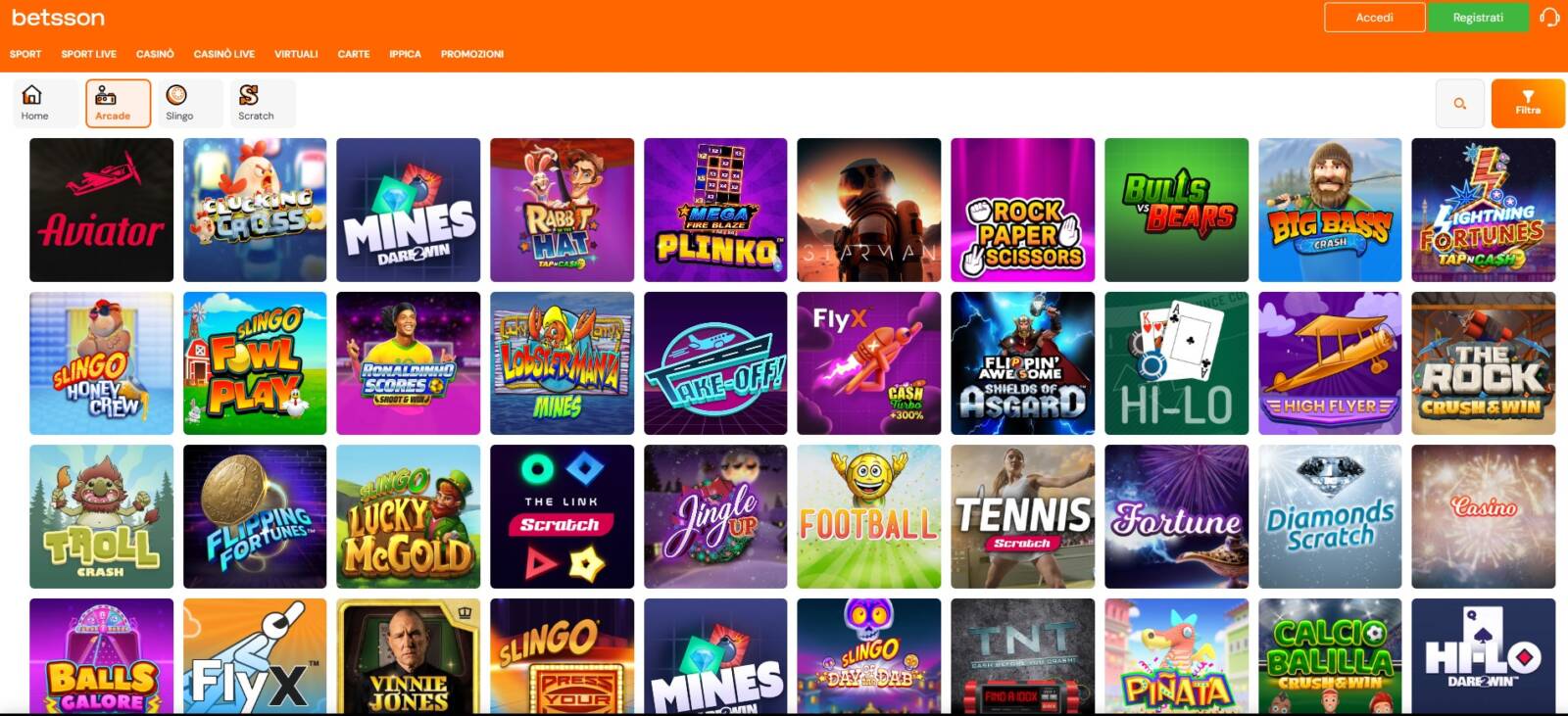The height and width of the screenshot is (716, 1568).
Task: Open the Casinò Live menu
Action: [224, 54]
